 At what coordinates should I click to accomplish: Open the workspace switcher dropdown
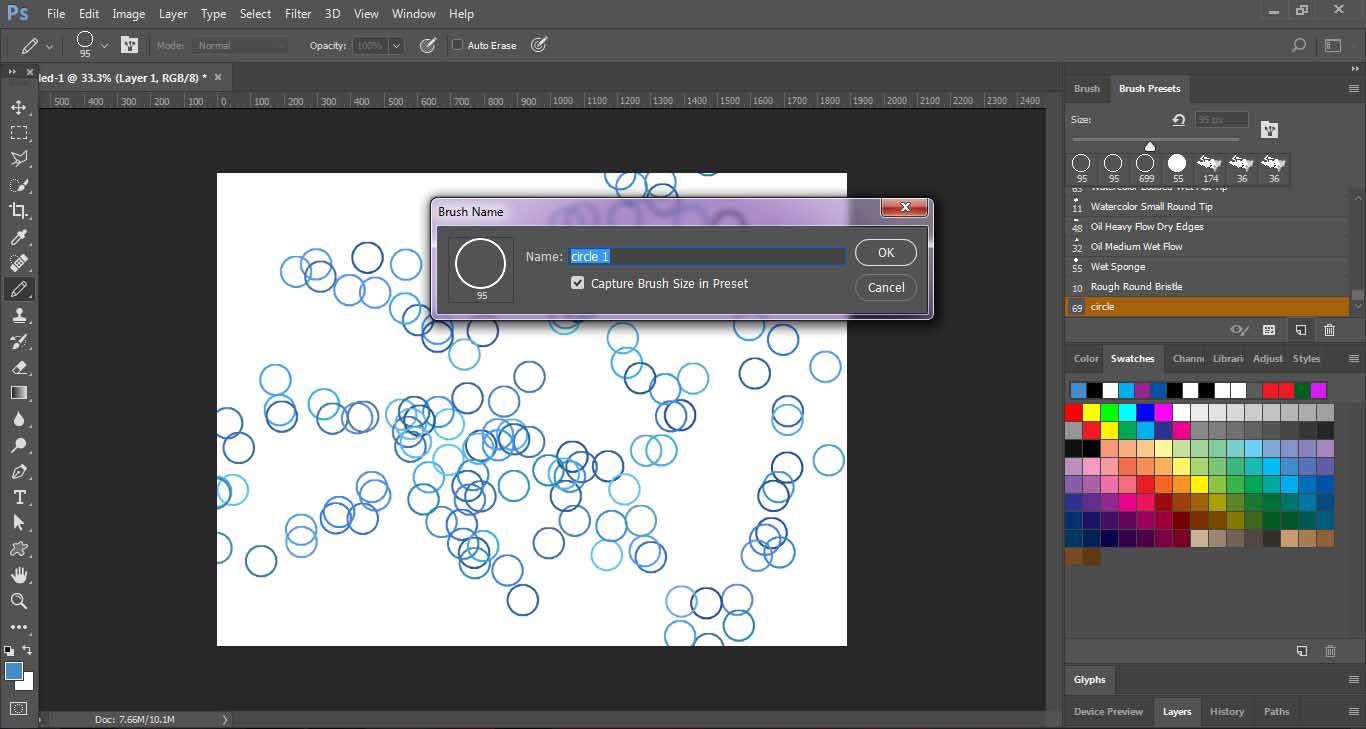pos(1333,45)
